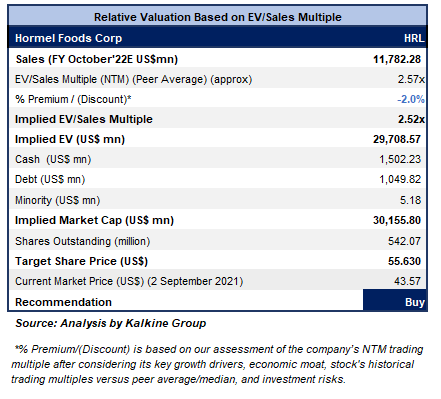Click the Target Share Price value 55.630
Image resolution: width=441 pixels, height=399 pixels.
[x=404, y=261]
